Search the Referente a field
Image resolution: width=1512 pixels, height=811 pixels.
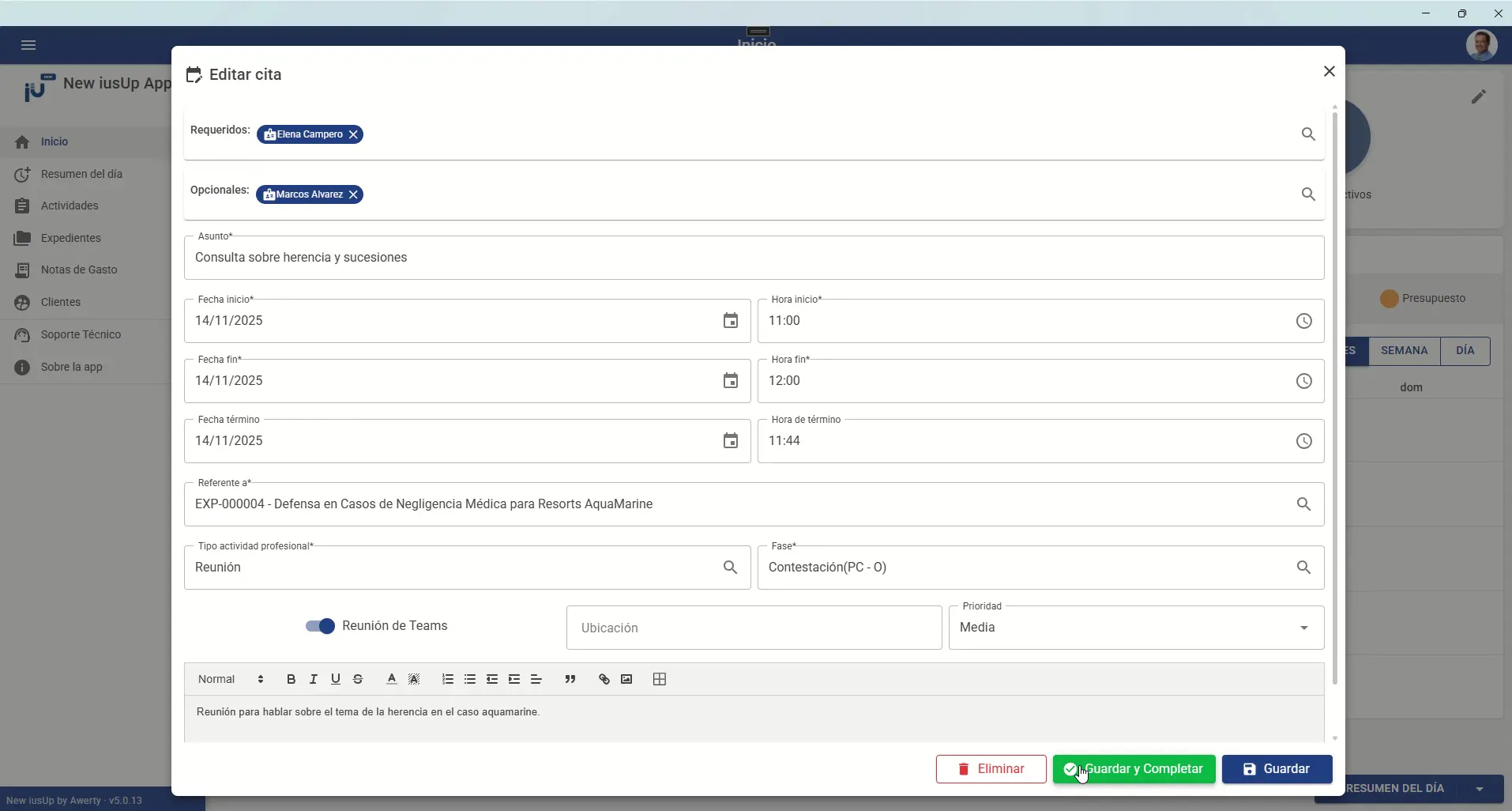pyautogui.click(x=1304, y=504)
